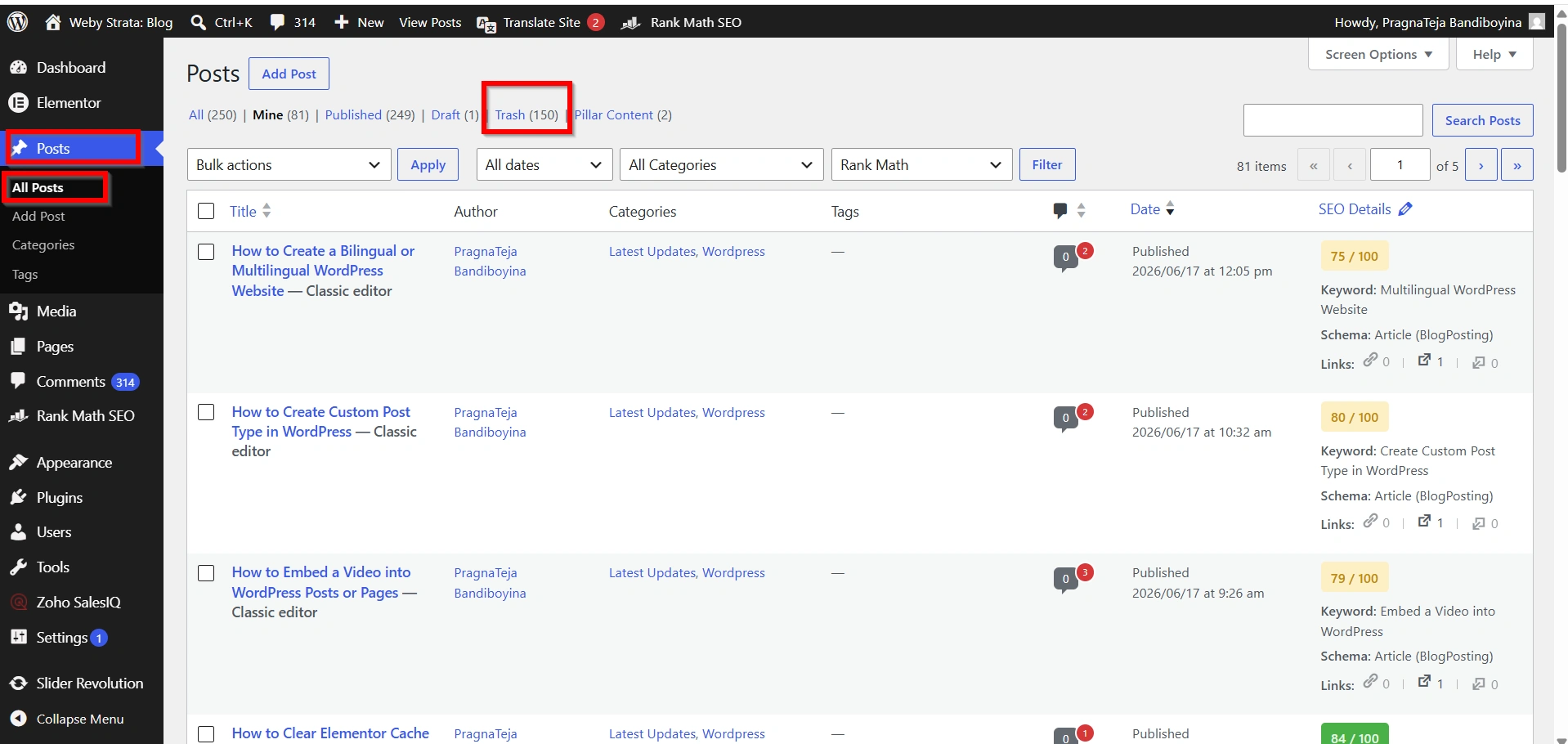Image resolution: width=1568 pixels, height=744 pixels.
Task: Switch to the Draft (1) view
Action: point(455,114)
